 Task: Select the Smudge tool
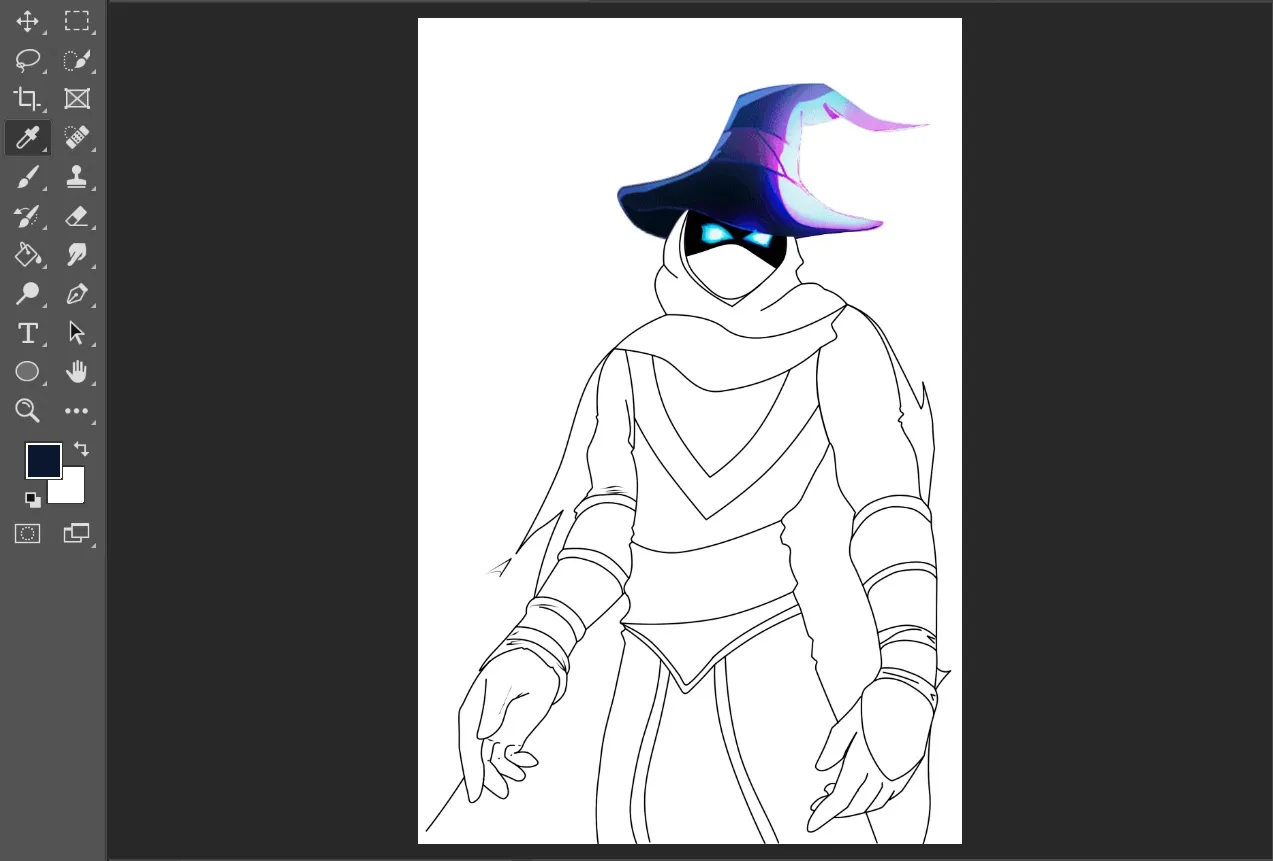click(x=77, y=255)
